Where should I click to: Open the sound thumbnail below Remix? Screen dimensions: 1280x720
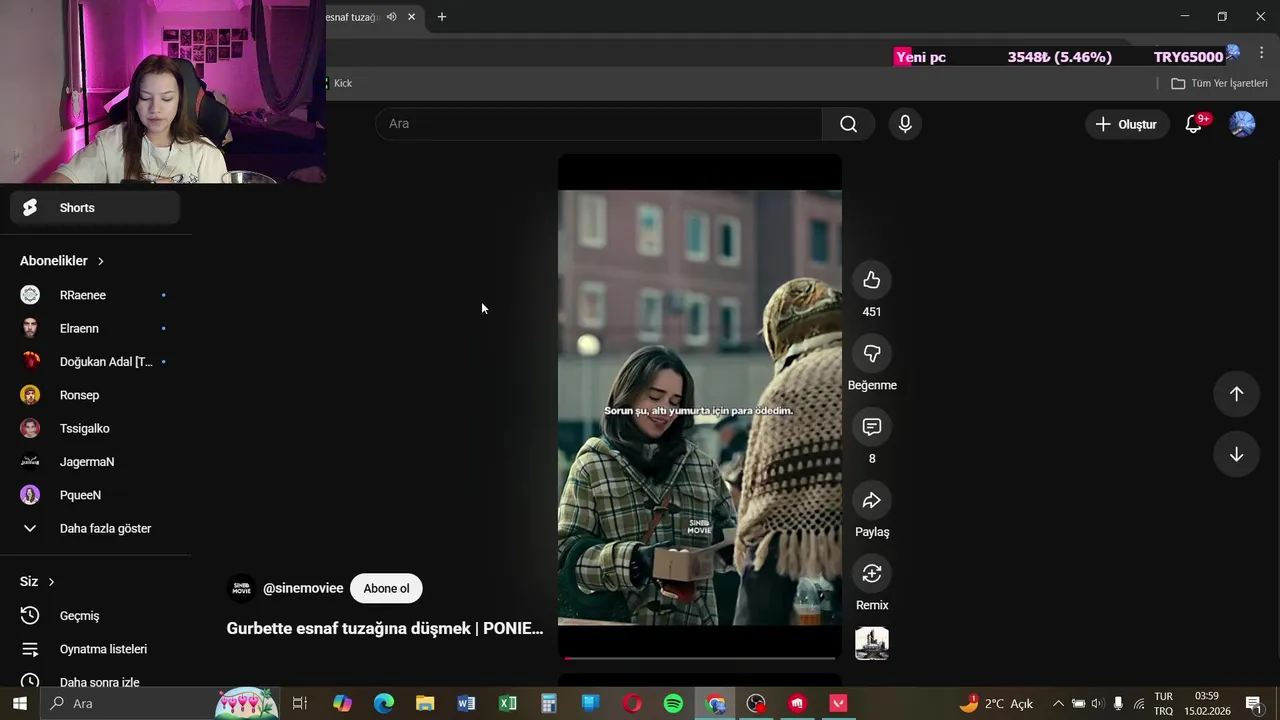[872, 644]
